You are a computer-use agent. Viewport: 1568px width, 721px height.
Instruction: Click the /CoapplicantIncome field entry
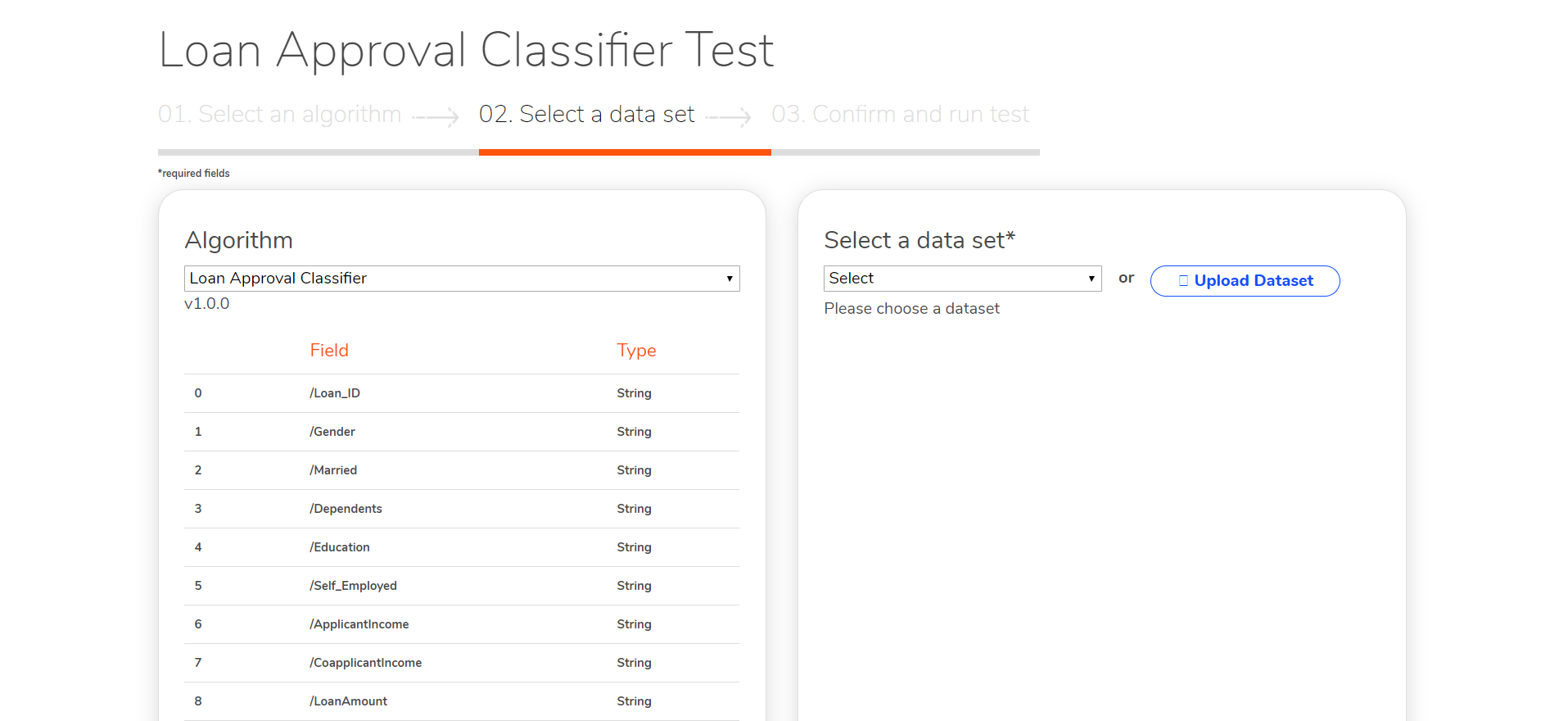click(x=366, y=663)
